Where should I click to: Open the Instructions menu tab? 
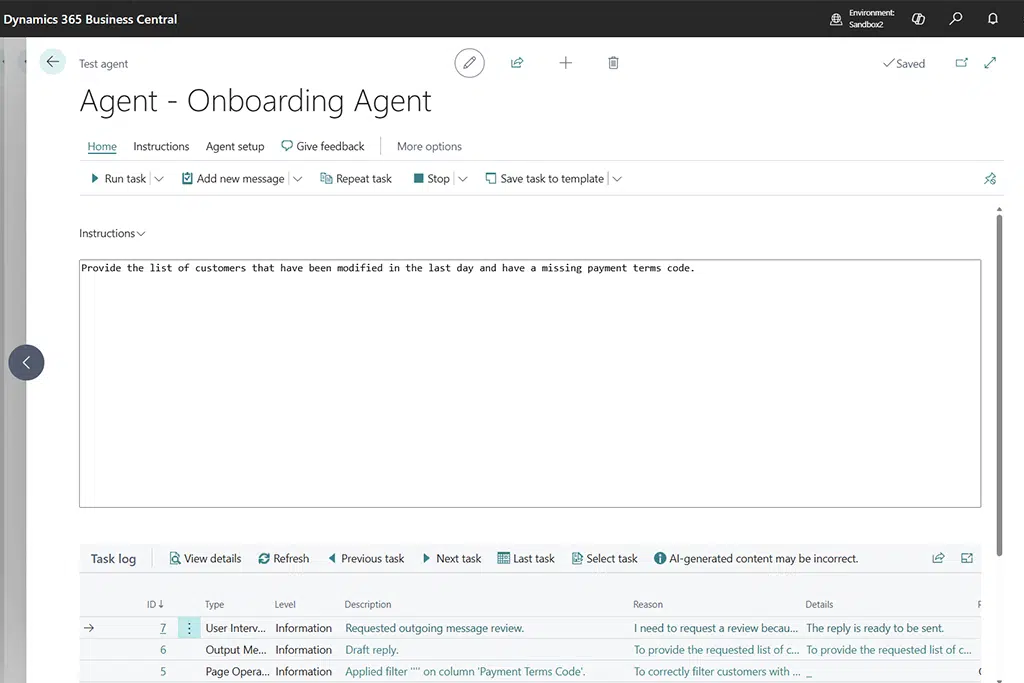(x=161, y=146)
